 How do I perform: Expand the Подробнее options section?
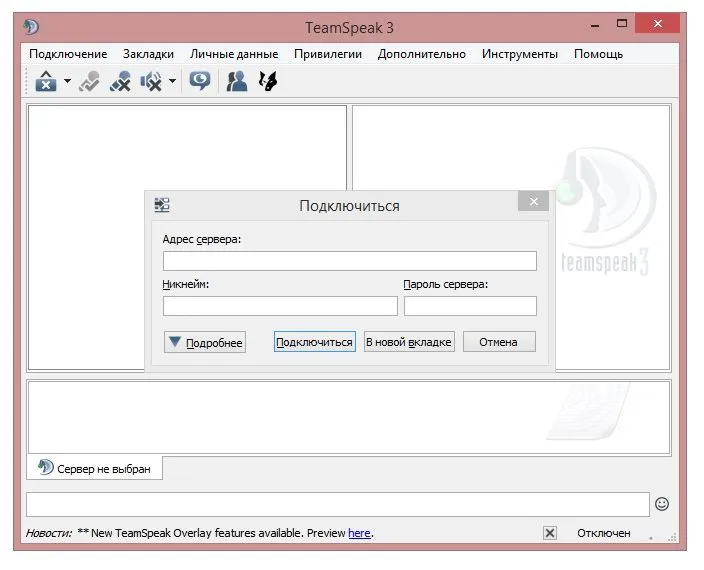[205, 342]
